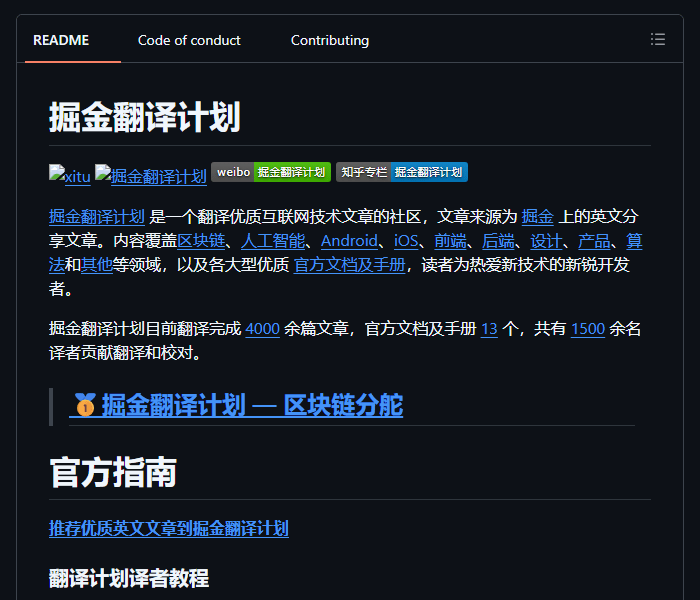The width and height of the screenshot is (700, 600).
Task: Open 掘金翻译计划 — 区块链分舵 heading link
Action: click(236, 405)
